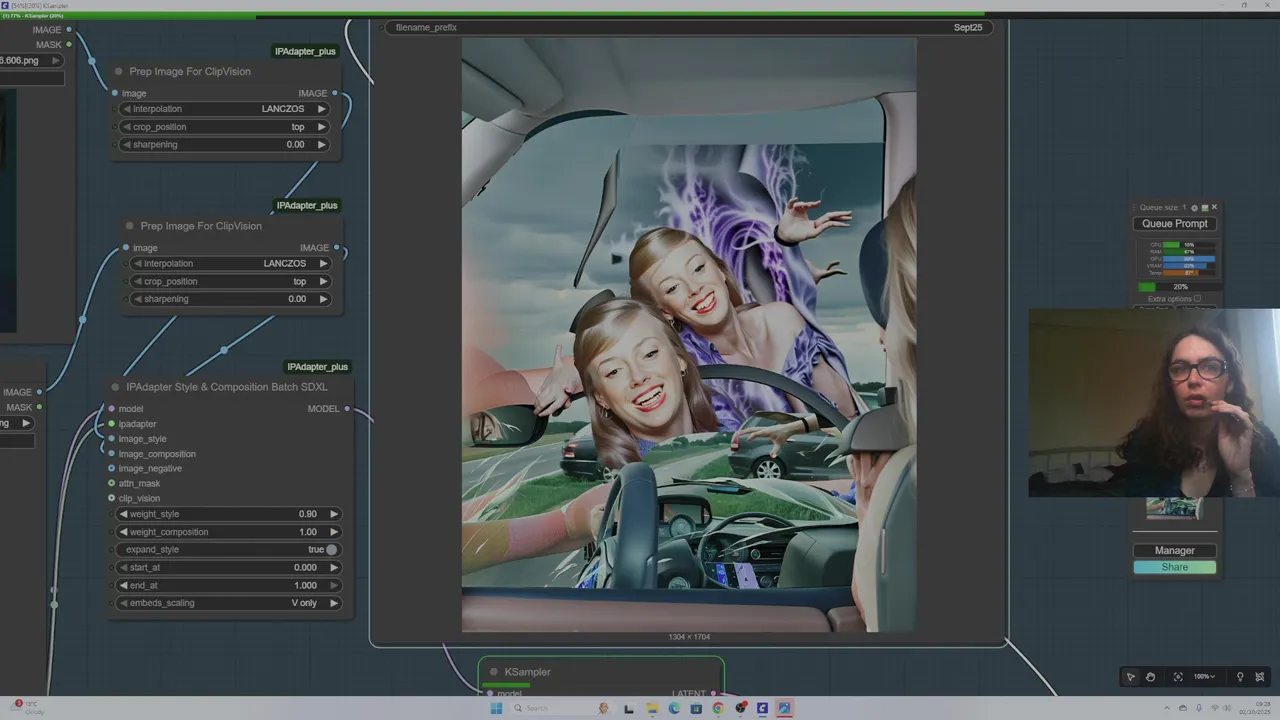This screenshot has height=720, width=1280.
Task: Click IPAdapter_plus badge above IPAdapter Style node
Action: point(318,367)
